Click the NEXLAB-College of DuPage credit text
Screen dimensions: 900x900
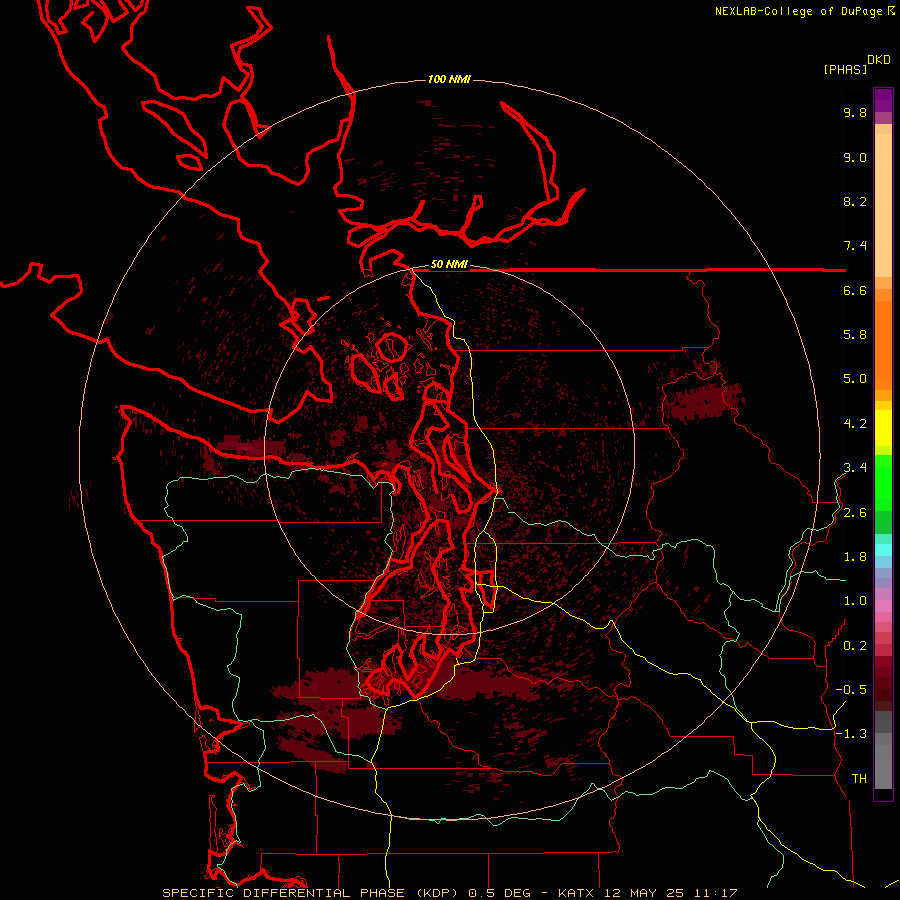point(798,11)
